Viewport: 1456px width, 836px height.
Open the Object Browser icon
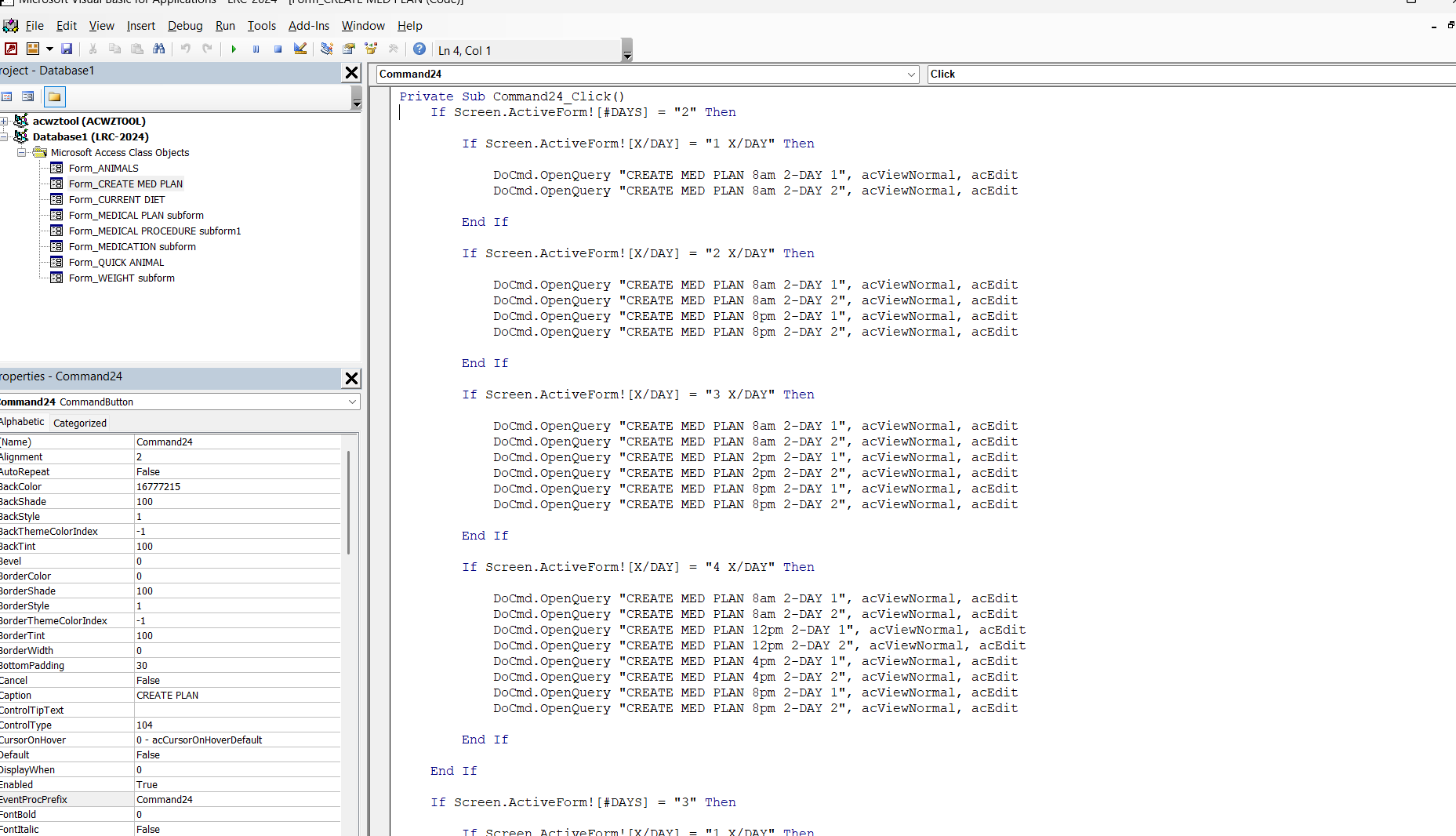point(371,49)
